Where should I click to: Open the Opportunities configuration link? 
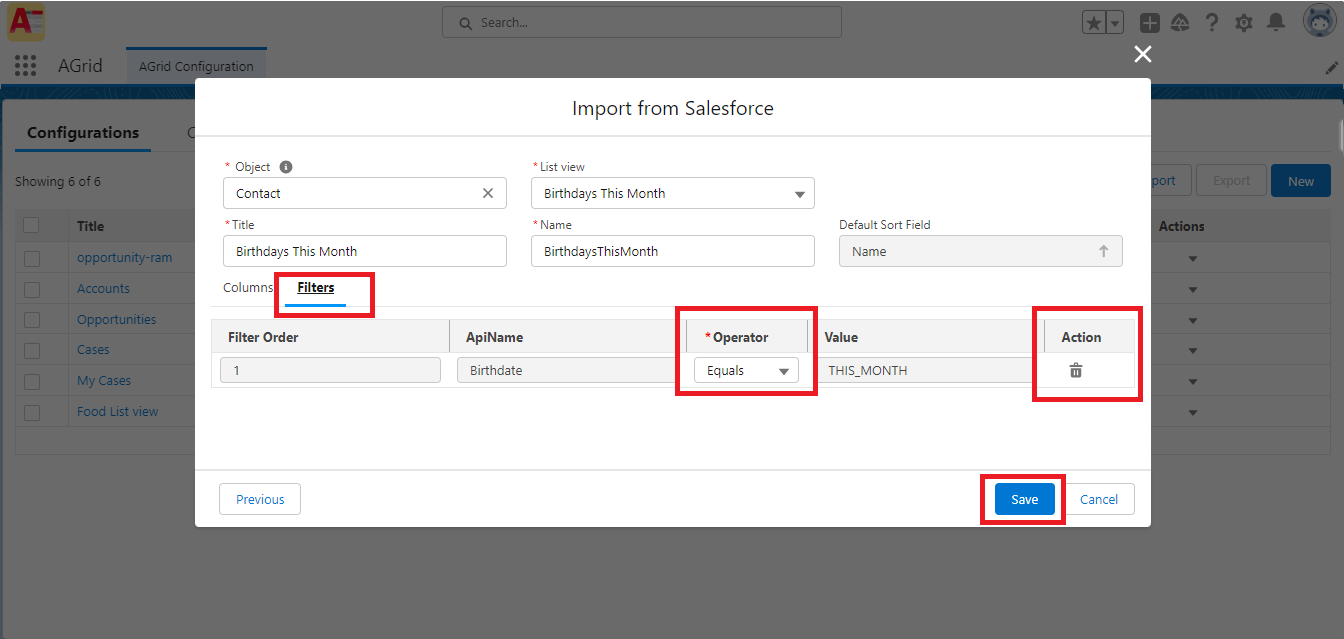tap(117, 320)
